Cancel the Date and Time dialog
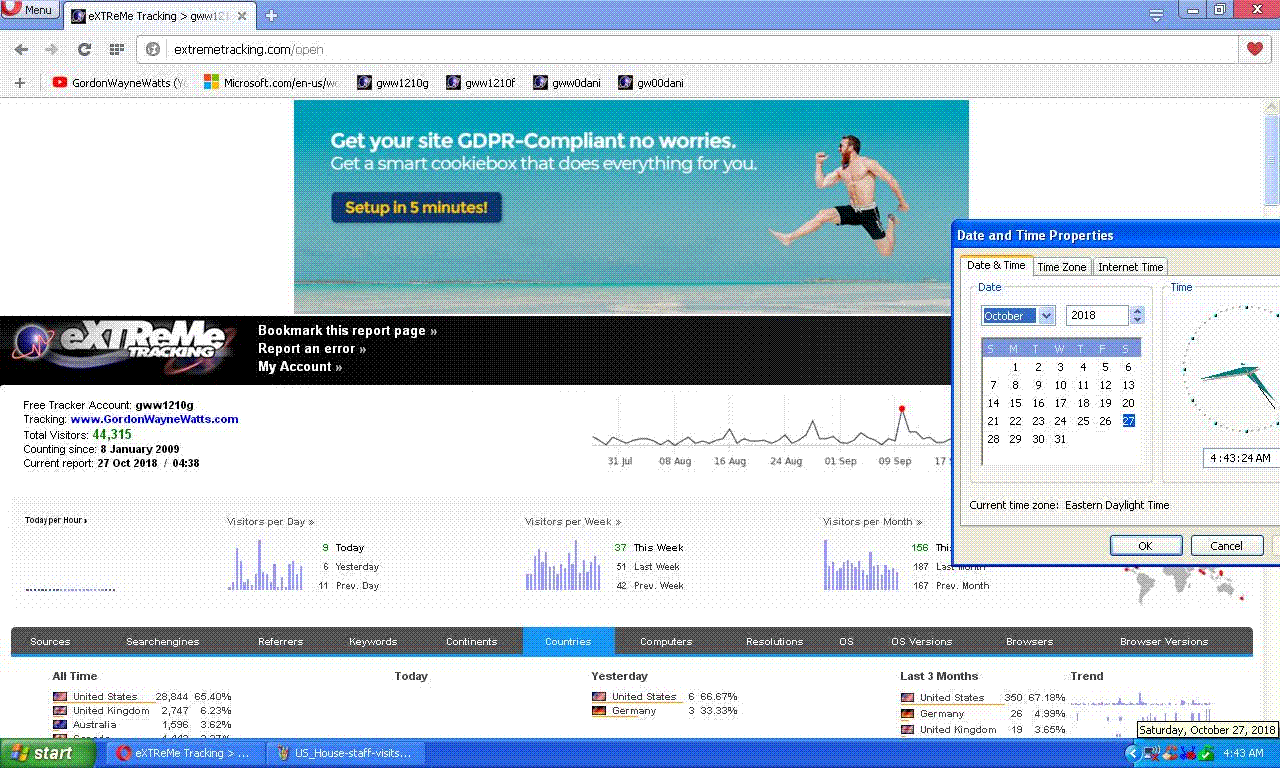The height and width of the screenshot is (768, 1280). click(1226, 546)
